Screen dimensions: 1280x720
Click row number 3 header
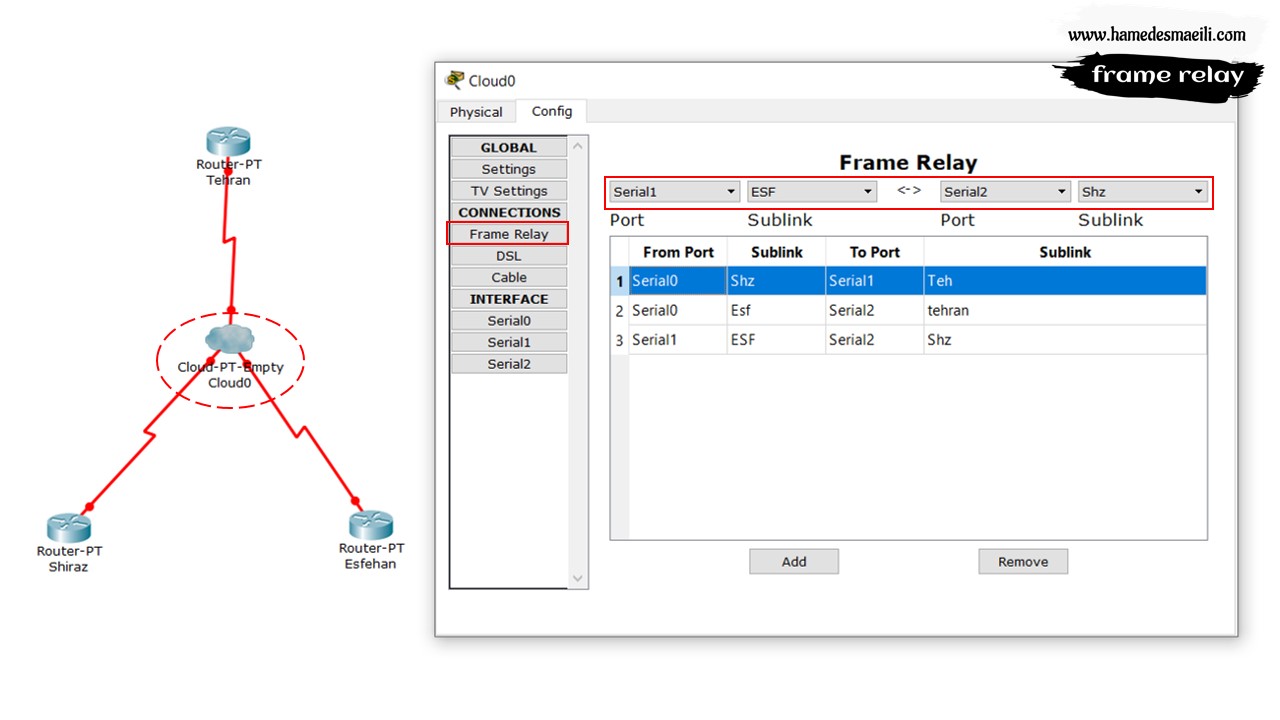point(619,340)
